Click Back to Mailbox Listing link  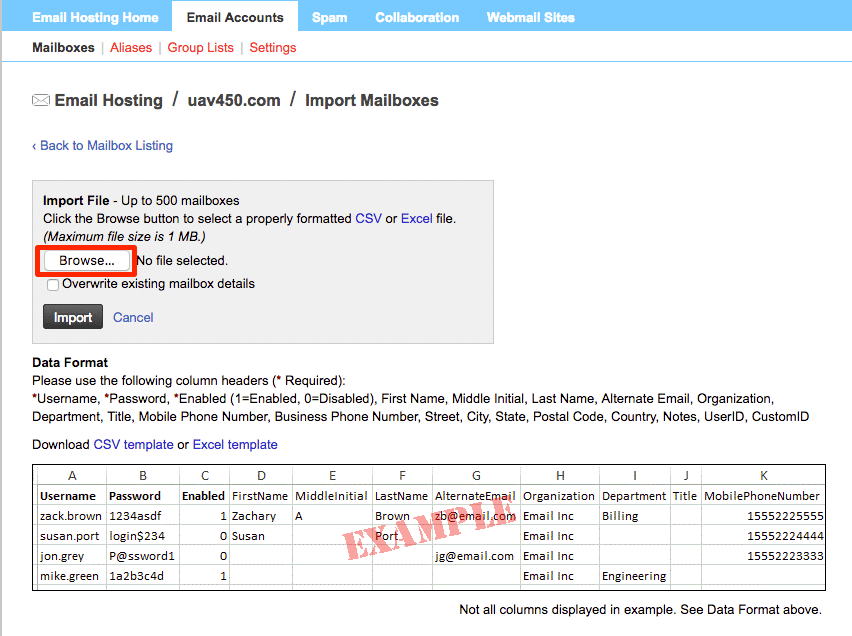point(102,145)
